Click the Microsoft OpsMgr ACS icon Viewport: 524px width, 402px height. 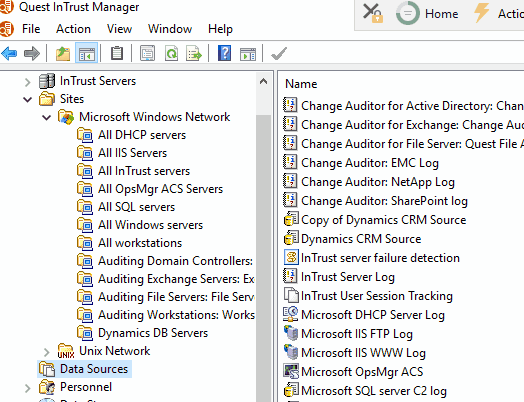tap(291, 372)
